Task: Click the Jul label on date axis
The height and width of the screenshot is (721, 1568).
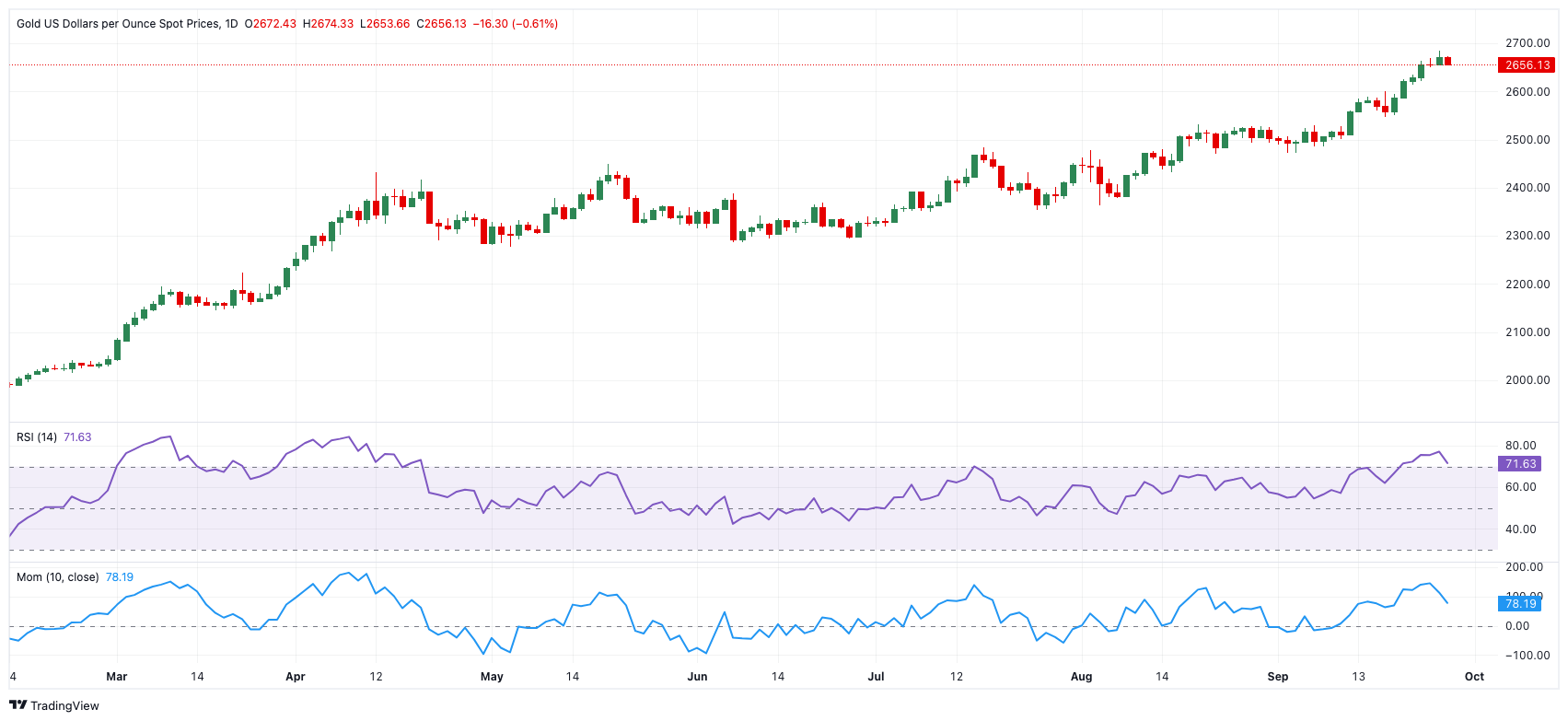Action: 876,677
